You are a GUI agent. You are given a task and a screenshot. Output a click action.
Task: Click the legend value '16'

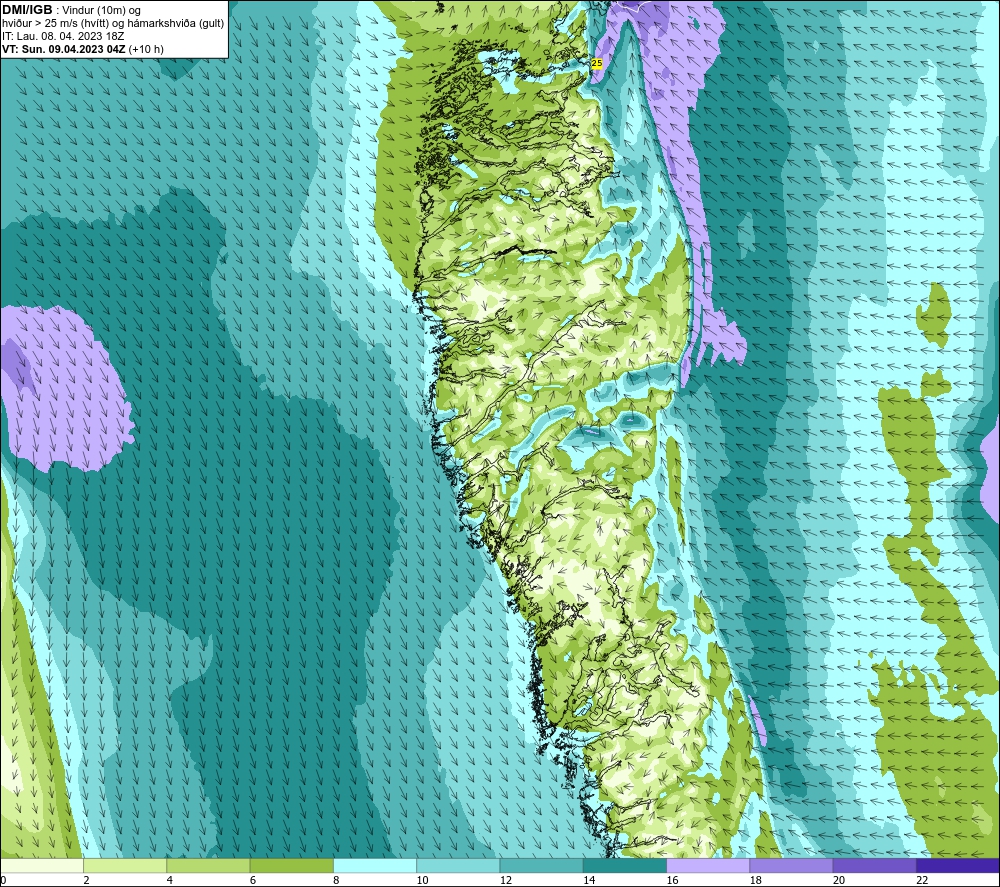tap(672, 880)
